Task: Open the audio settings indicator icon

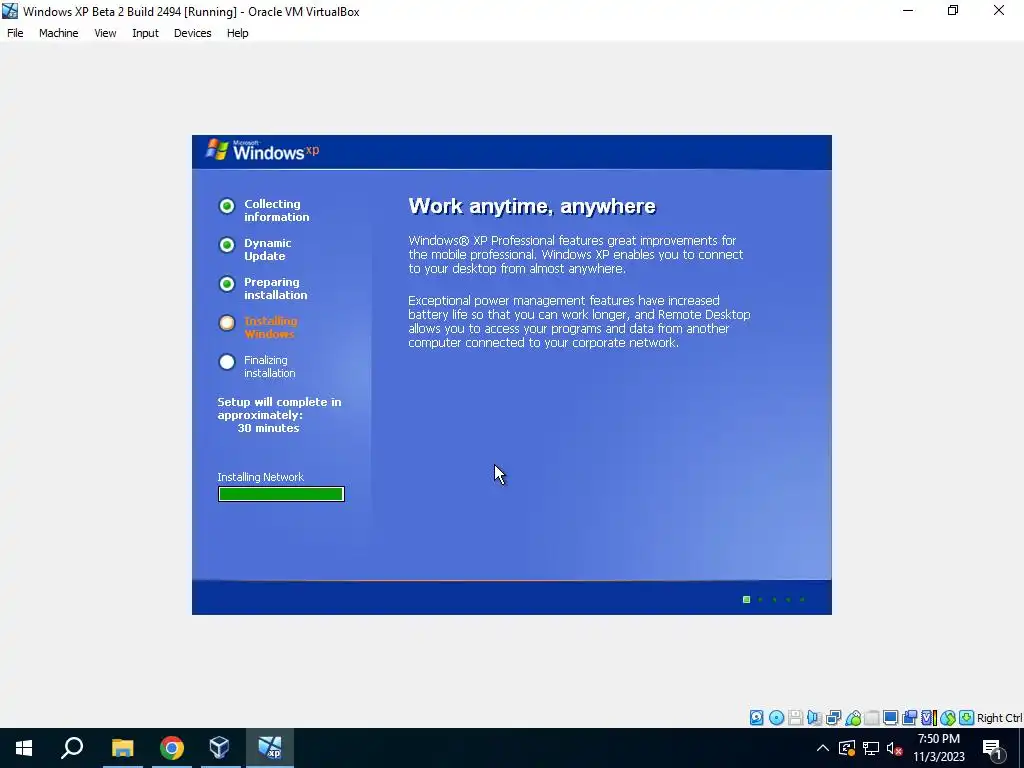Action: 814,718
